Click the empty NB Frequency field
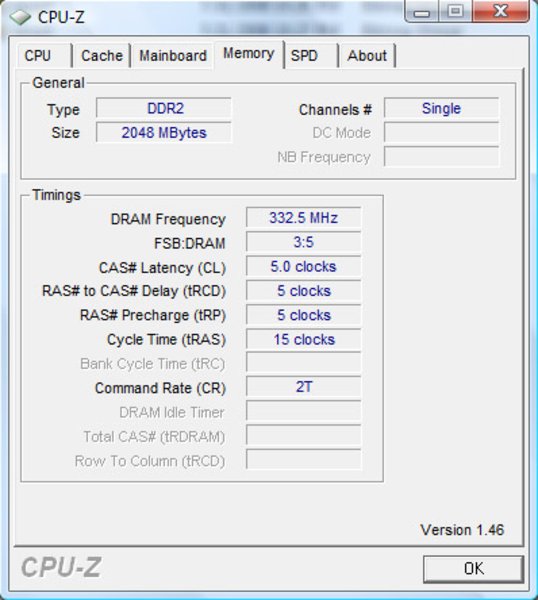538x600 pixels. tap(442, 157)
